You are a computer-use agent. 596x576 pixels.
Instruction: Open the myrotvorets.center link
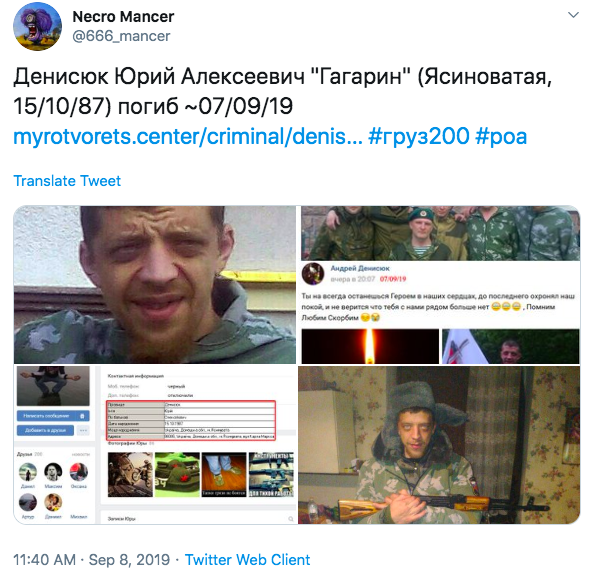[x=188, y=136]
